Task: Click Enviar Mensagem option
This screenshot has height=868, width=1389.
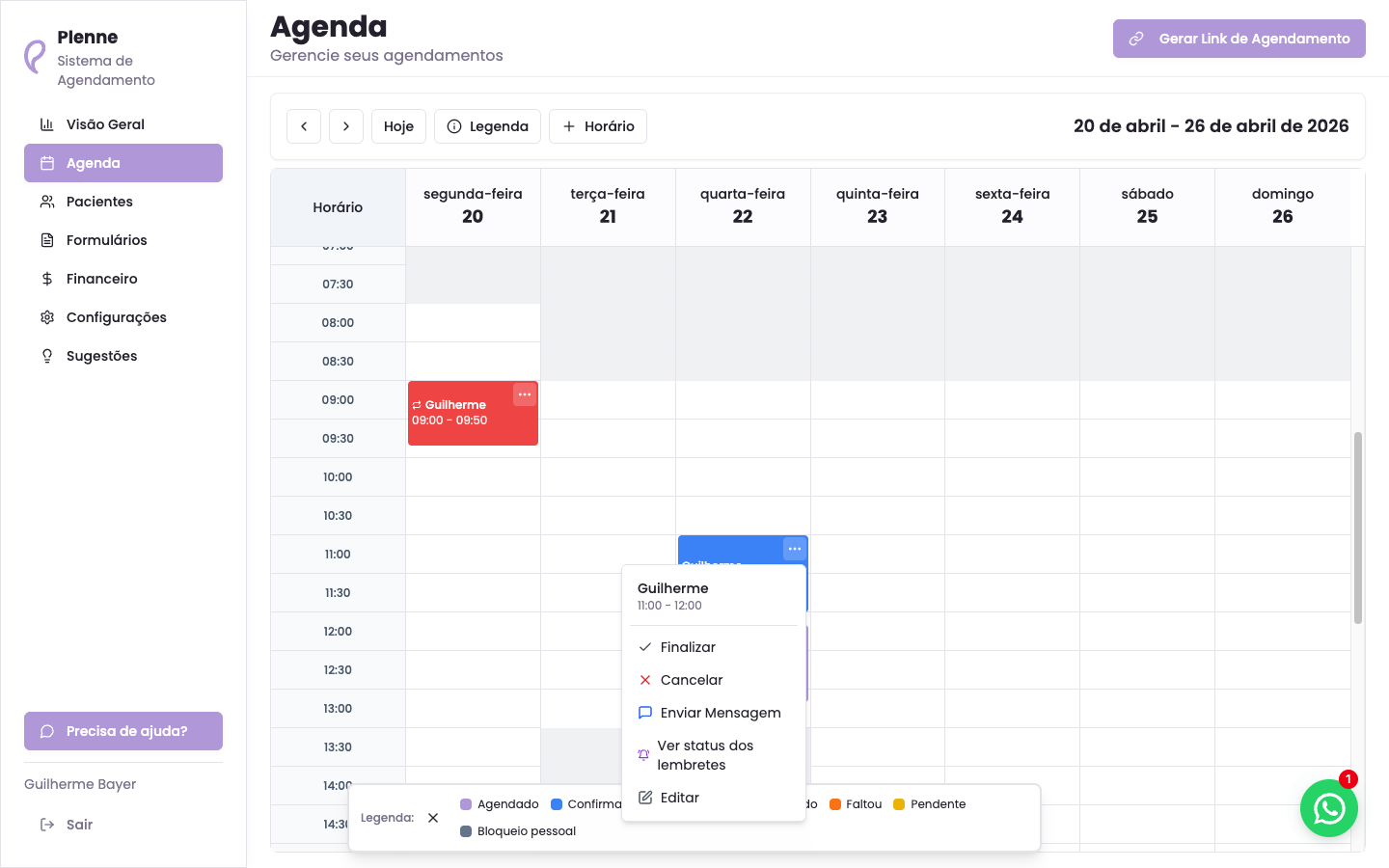Action: (x=720, y=713)
